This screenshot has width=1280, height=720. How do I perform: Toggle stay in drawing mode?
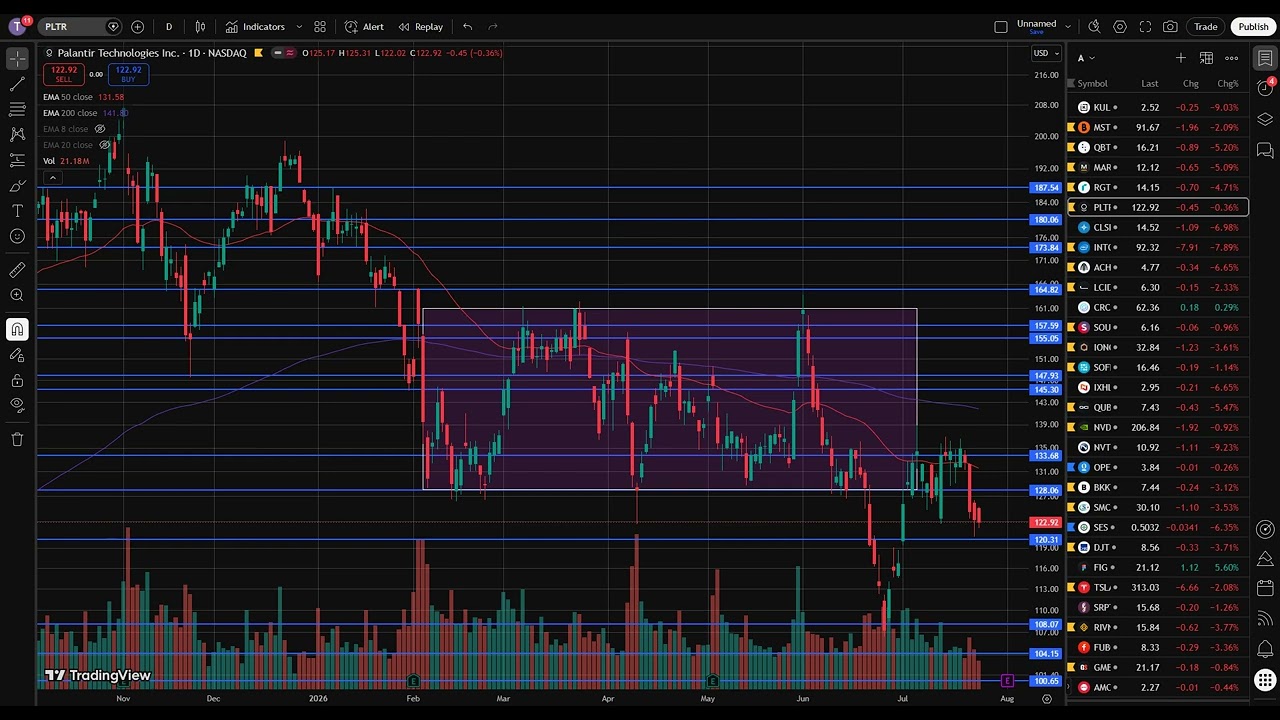point(17,354)
